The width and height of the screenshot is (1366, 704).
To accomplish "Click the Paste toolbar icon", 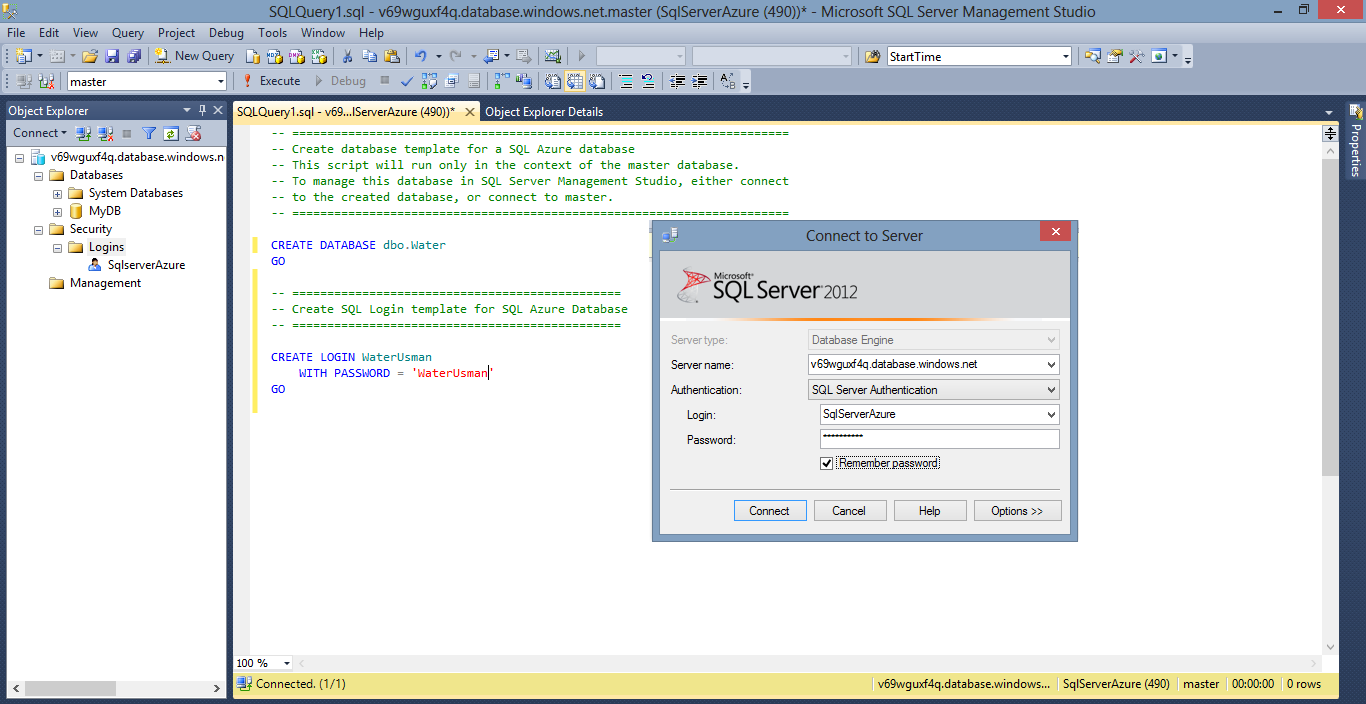I will point(391,56).
